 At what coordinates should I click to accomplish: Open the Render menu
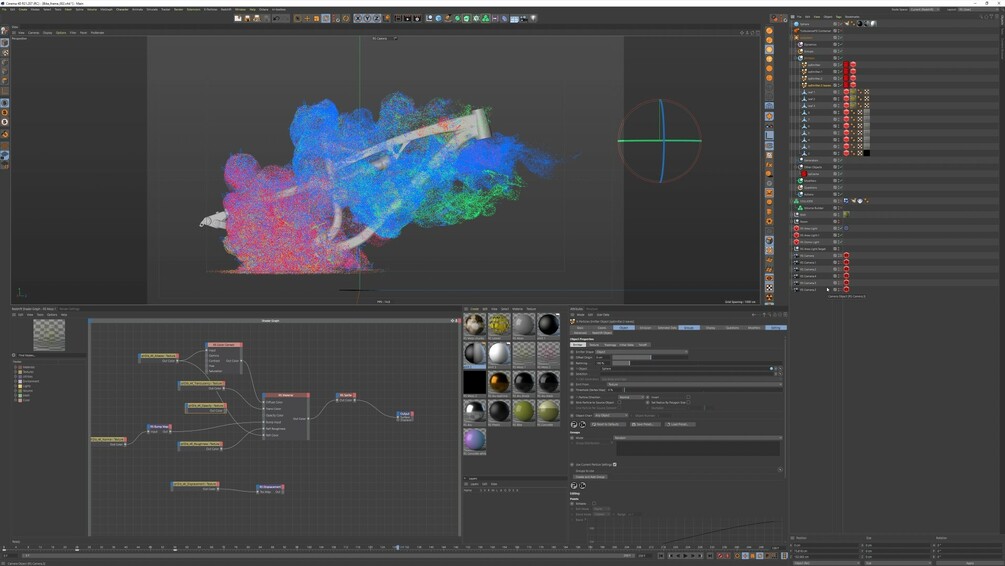178,10
